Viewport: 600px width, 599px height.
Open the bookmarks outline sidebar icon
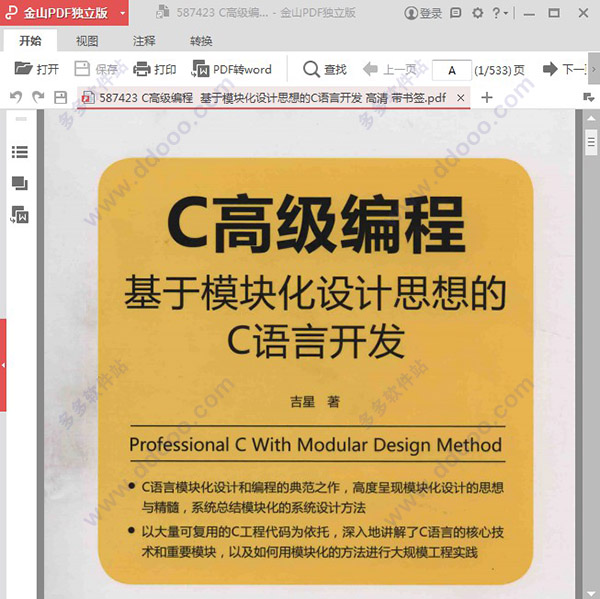(x=20, y=152)
